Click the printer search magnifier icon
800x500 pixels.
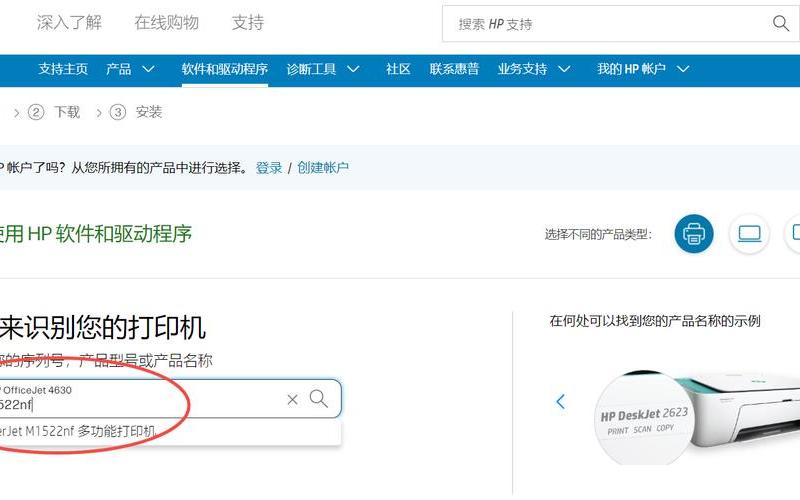[x=318, y=398]
